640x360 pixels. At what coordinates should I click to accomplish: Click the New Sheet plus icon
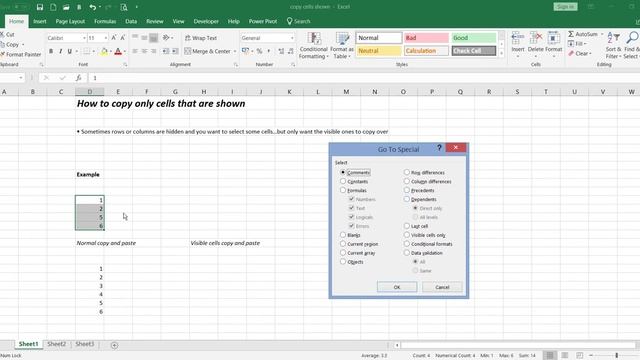(x=114, y=345)
